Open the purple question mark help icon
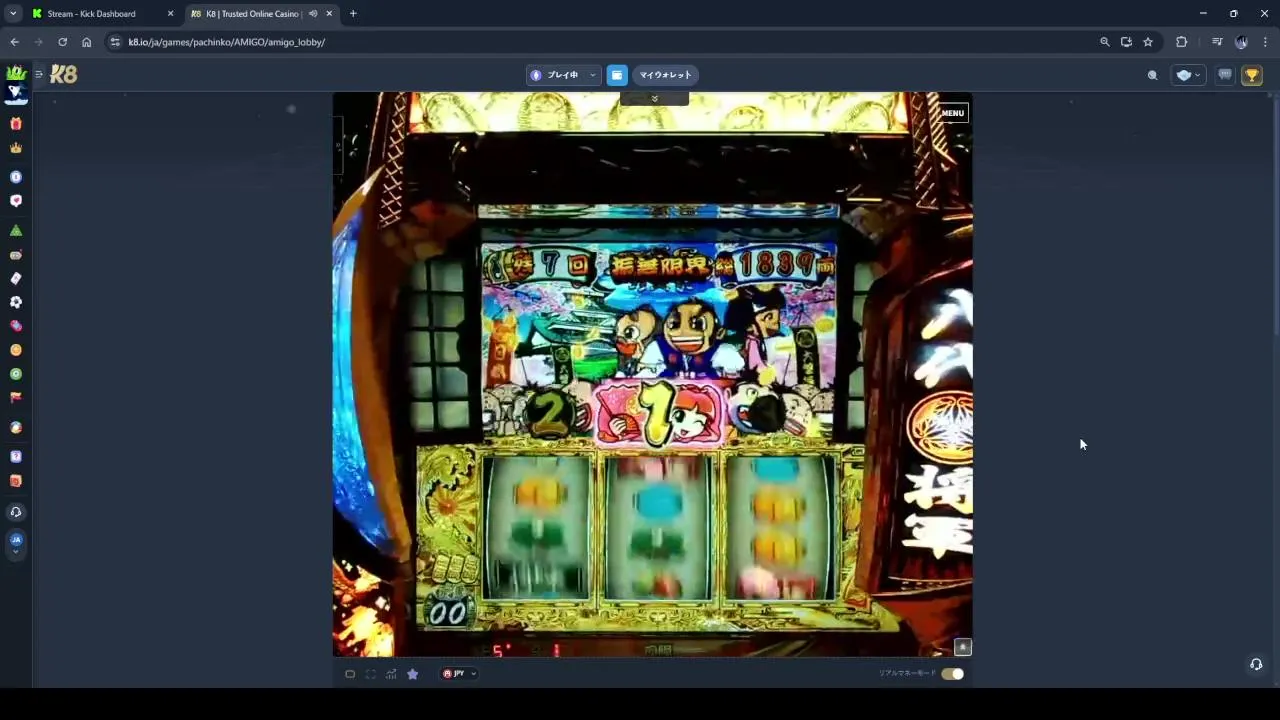The height and width of the screenshot is (720, 1280). tap(16, 457)
